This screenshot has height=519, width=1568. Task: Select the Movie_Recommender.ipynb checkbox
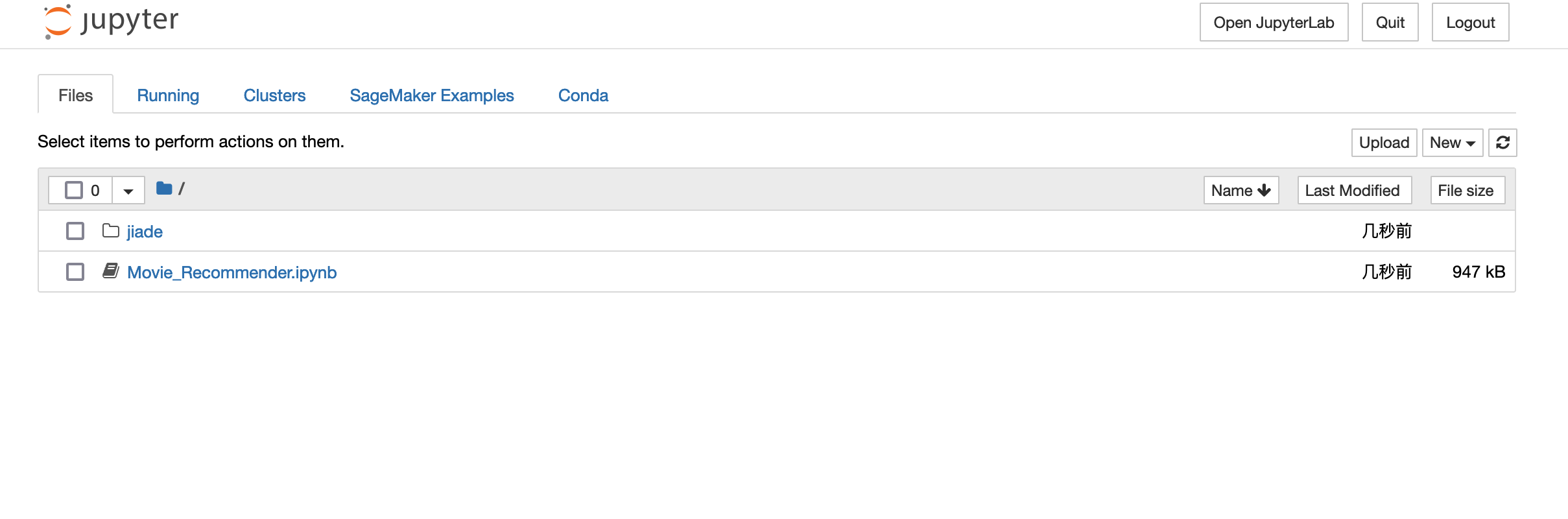75,272
